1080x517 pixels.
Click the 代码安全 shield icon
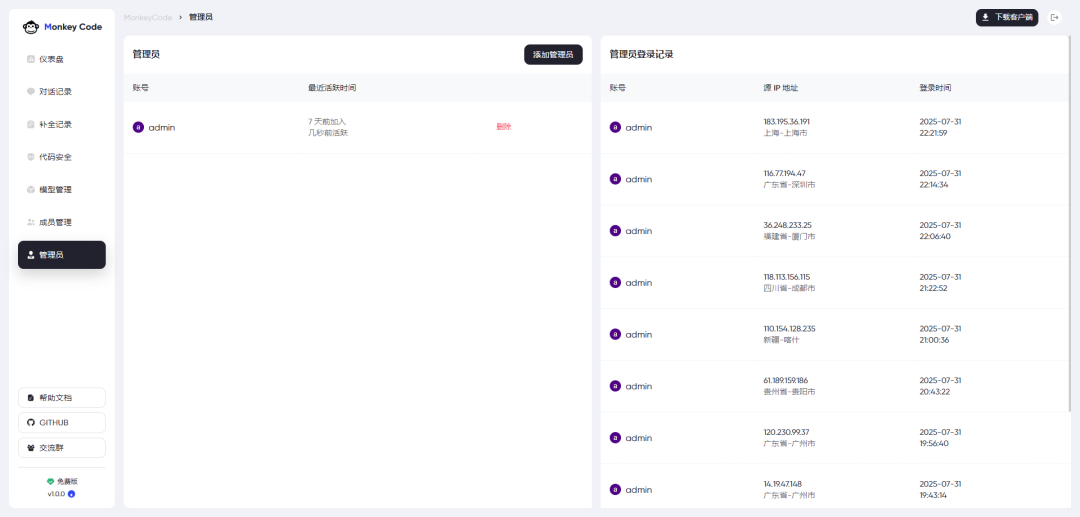(x=30, y=157)
